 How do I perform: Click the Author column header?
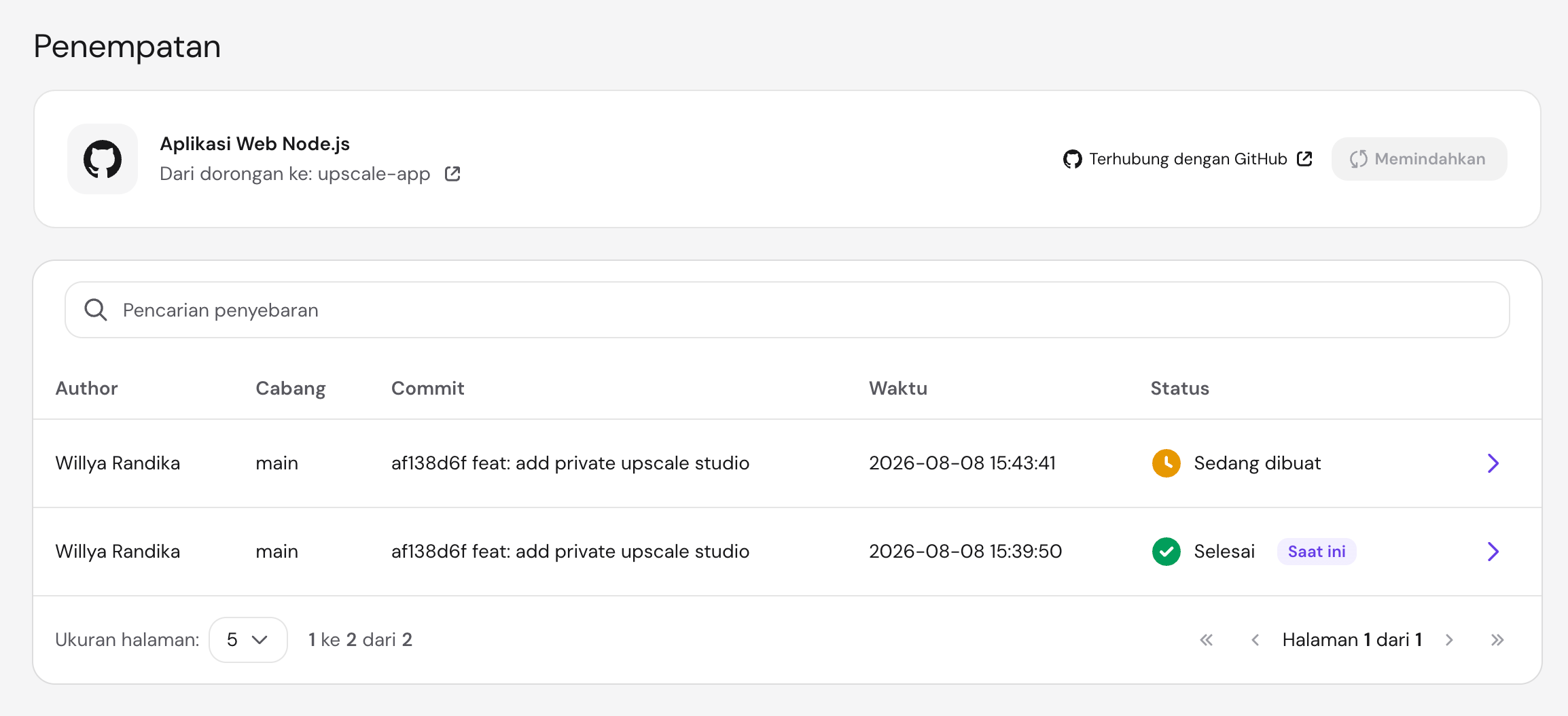pos(87,389)
